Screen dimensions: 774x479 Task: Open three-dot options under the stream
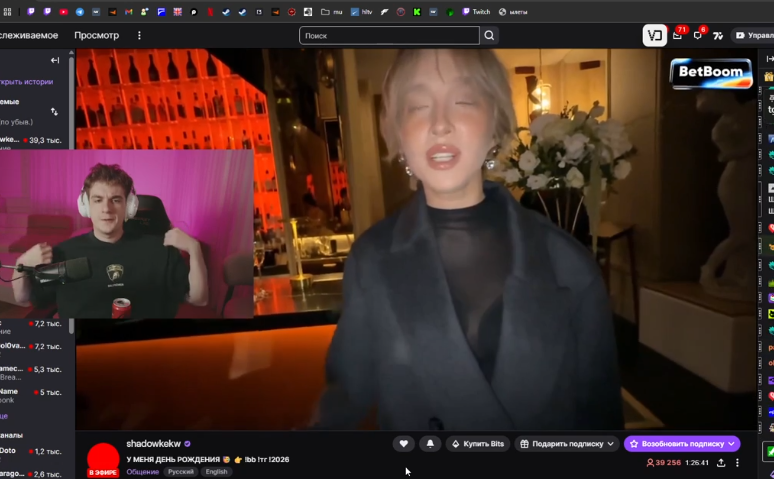point(737,463)
